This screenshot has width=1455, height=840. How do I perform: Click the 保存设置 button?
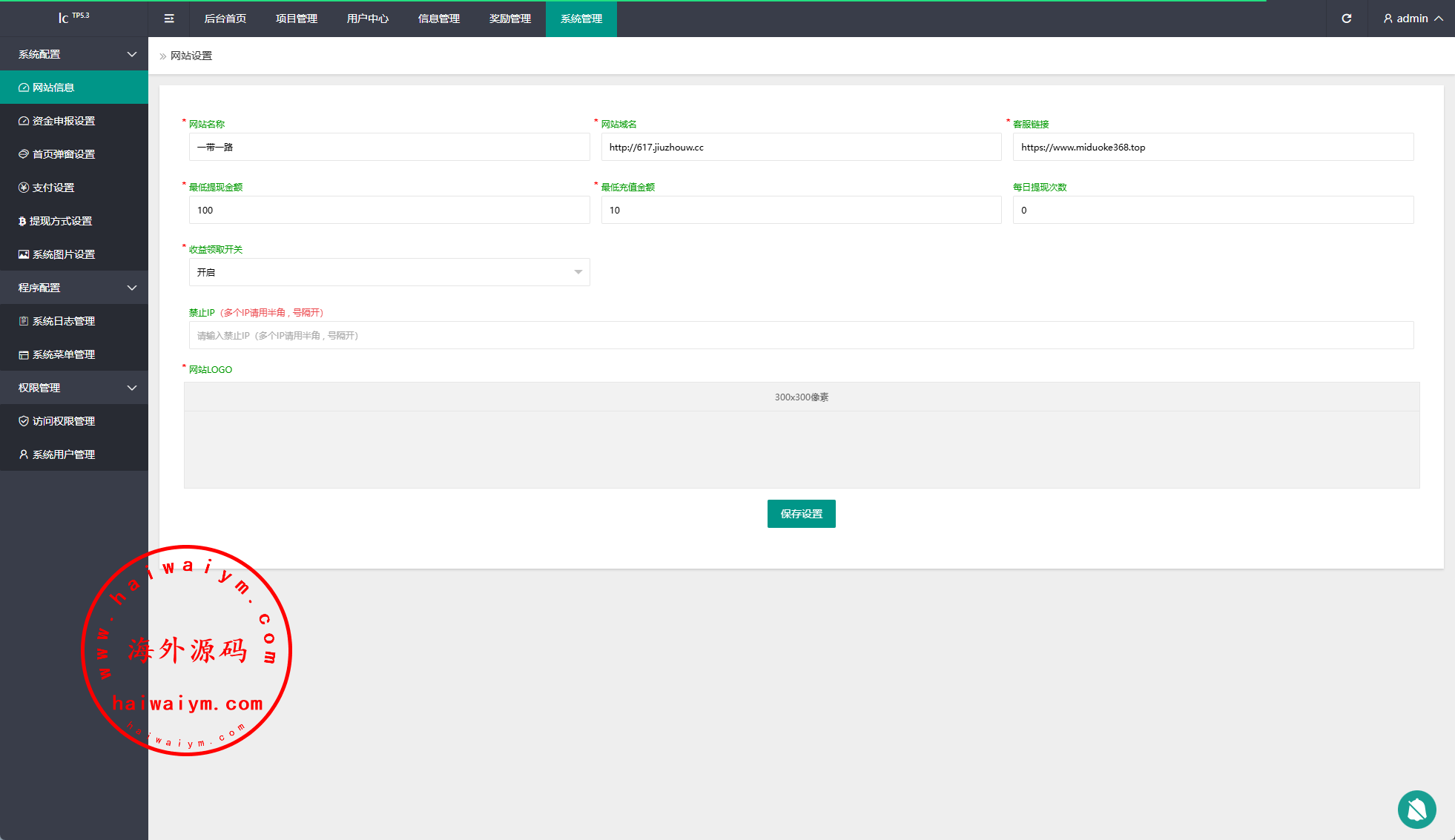(801, 514)
